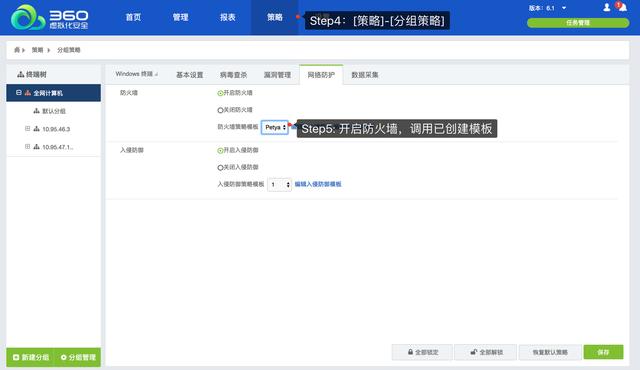Click the 新建分组 button
The image size is (640, 370).
pyautogui.click(x=31, y=357)
